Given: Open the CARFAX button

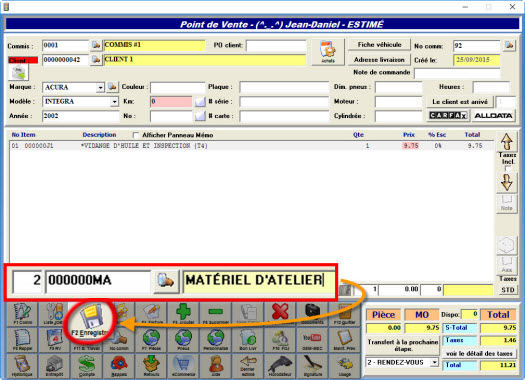Looking at the screenshot, I should pyautogui.click(x=448, y=116).
